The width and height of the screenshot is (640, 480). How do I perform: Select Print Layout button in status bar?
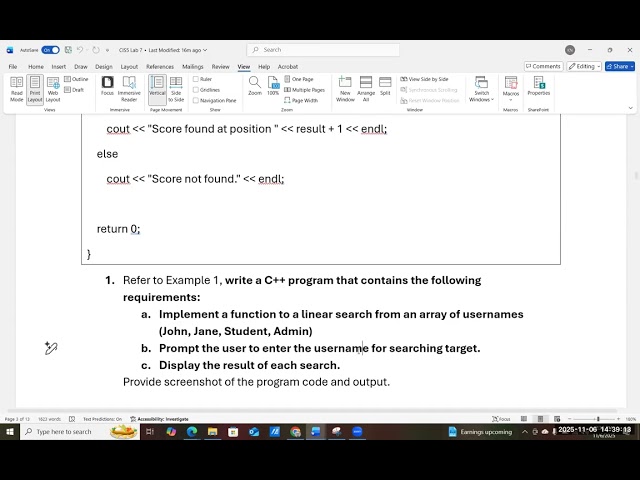(540, 419)
